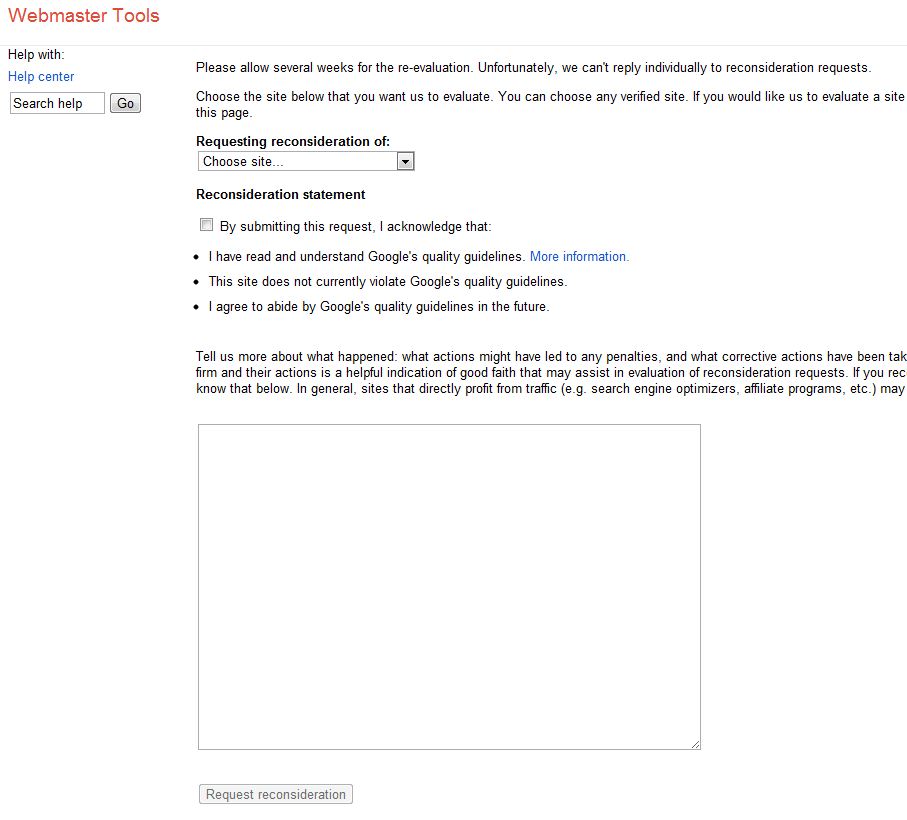Click the "I have read and understand" bullet text
Image resolution: width=907 pixels, height=820 pixels.
pos(367,256)
